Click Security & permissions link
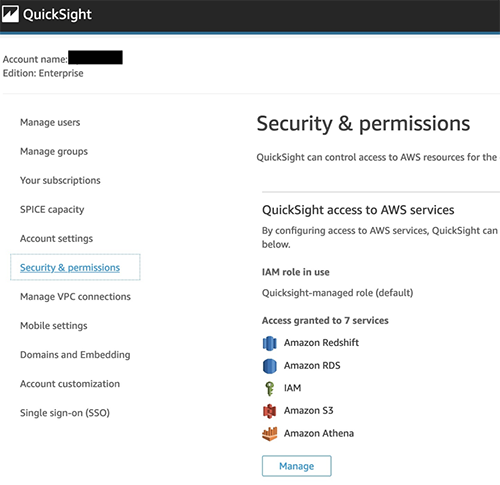The width and height of the screenshot is (500, 485). (x=70, y=267)
